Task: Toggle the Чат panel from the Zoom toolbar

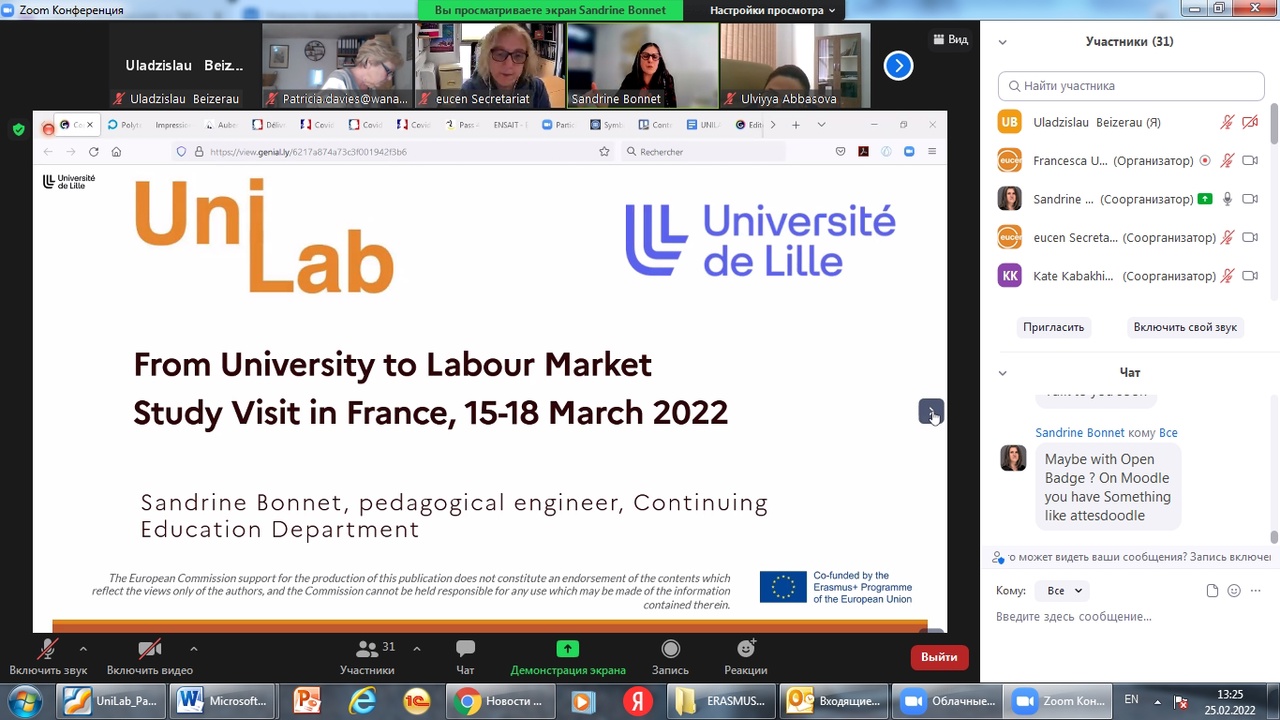Action: 465,657
